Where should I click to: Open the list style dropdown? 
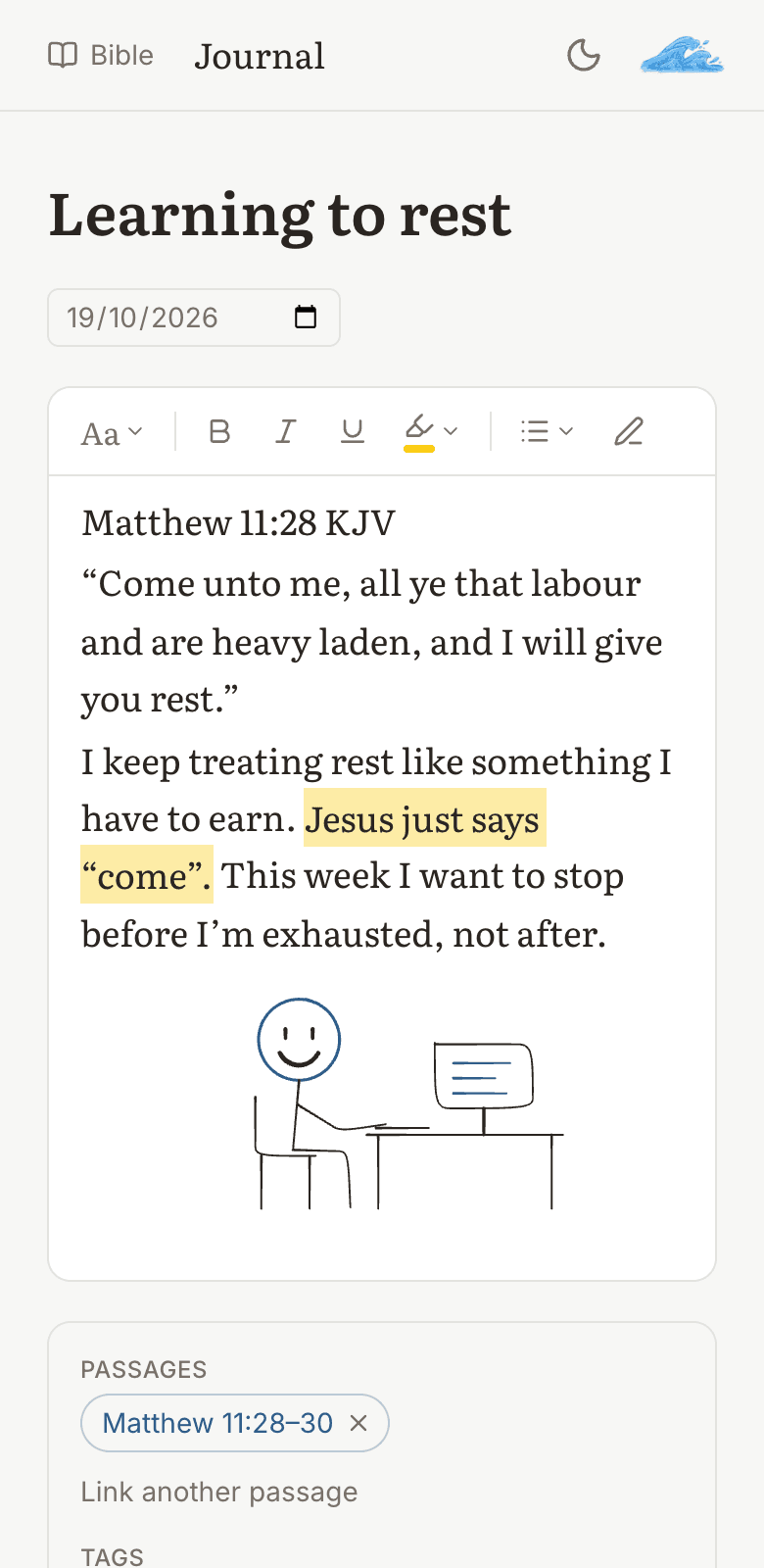(547, 431)
